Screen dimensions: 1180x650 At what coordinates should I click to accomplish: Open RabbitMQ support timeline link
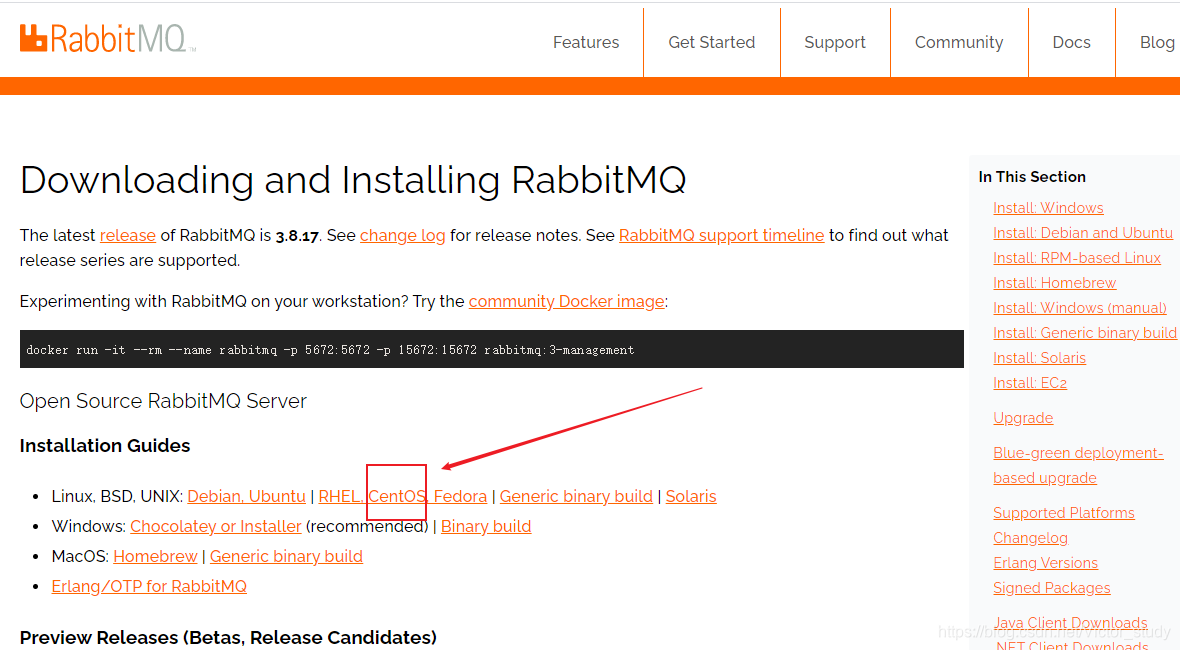(x=722, y=235)
